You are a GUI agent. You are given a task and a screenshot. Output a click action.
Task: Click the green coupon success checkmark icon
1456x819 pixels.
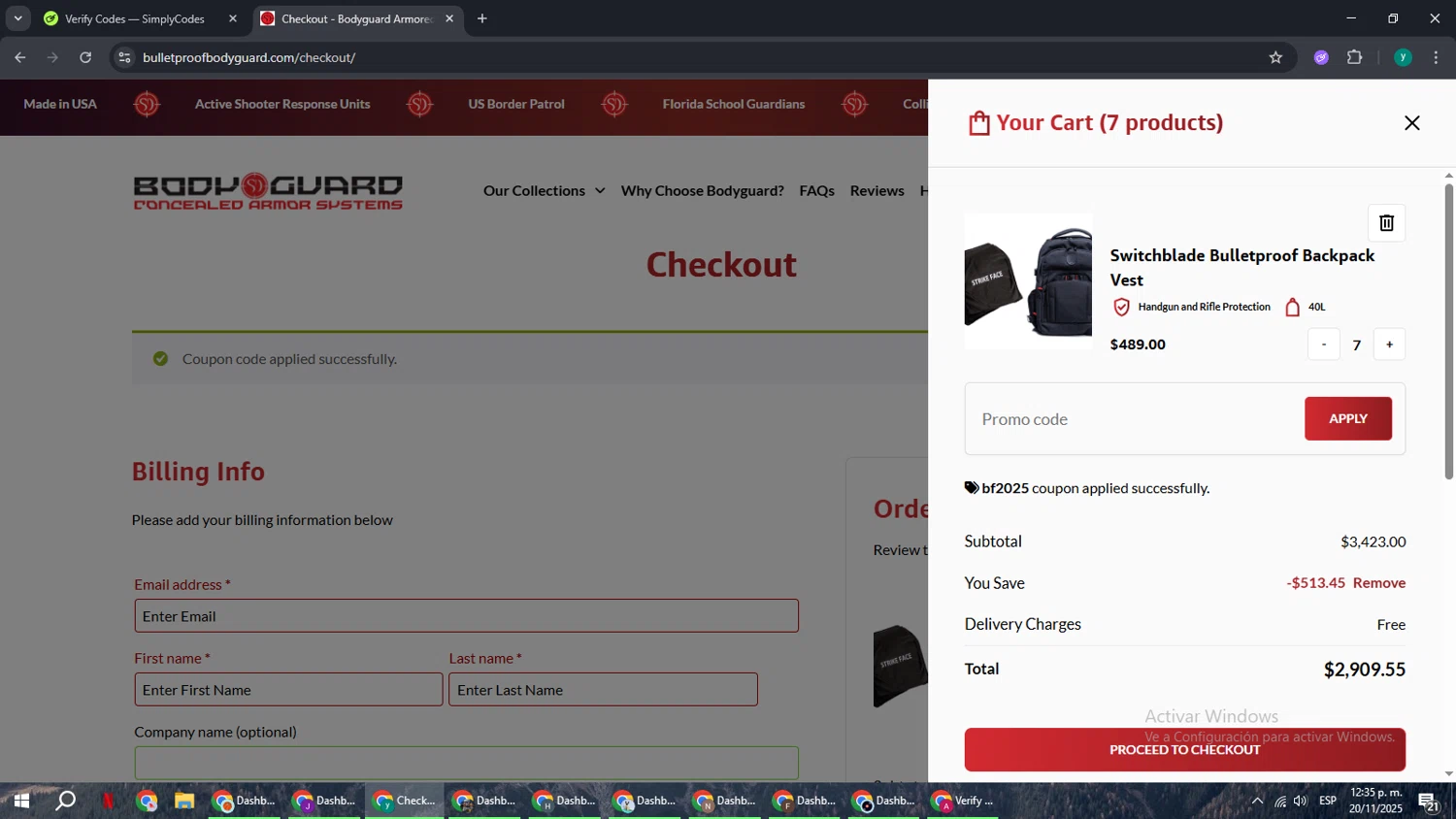pos(160,359)
